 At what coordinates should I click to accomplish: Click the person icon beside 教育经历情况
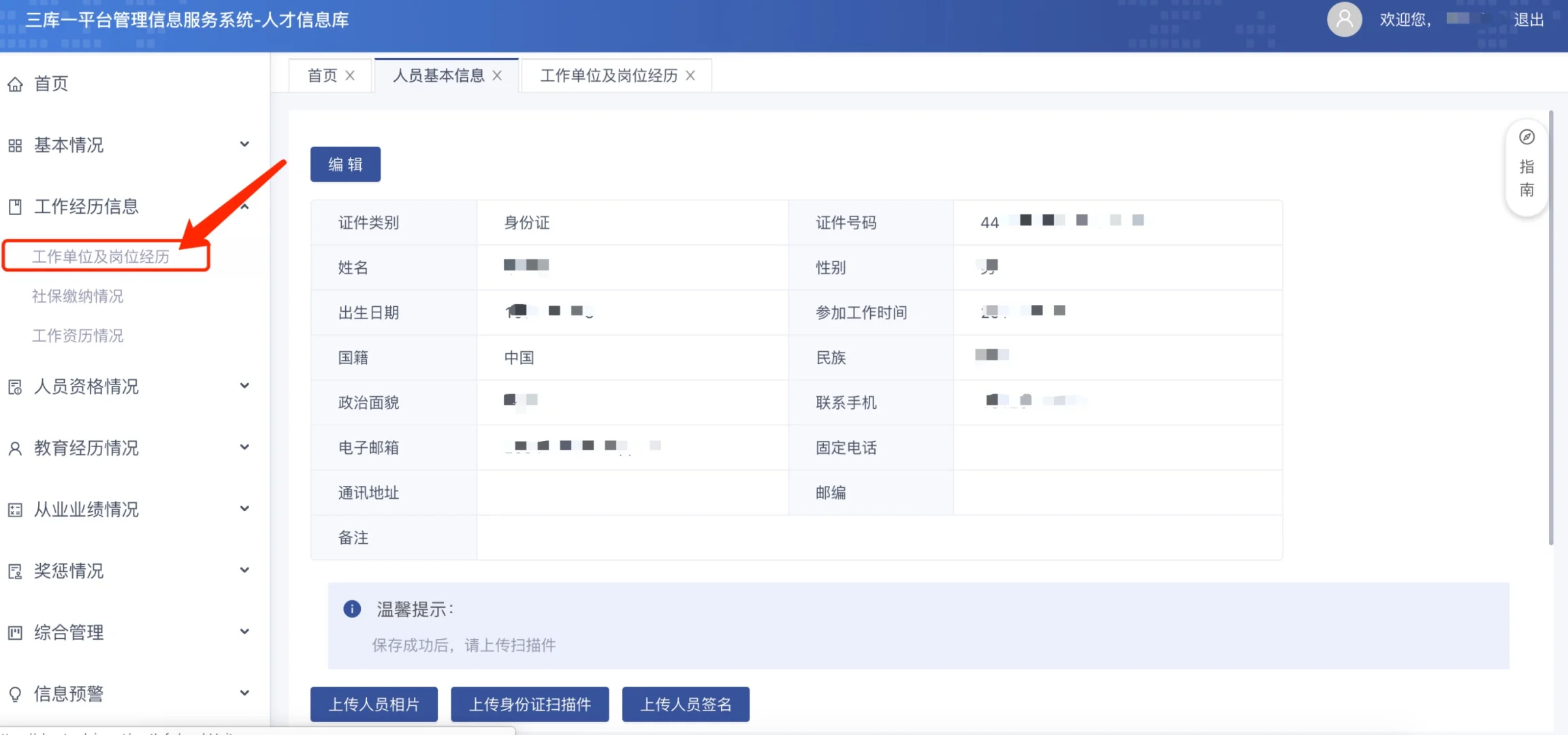coord(15,448)
